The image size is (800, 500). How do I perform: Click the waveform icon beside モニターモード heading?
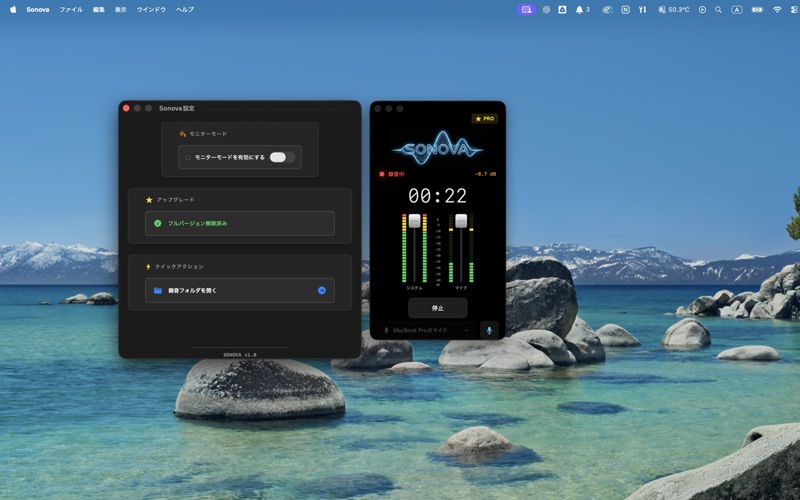(183, 134)
